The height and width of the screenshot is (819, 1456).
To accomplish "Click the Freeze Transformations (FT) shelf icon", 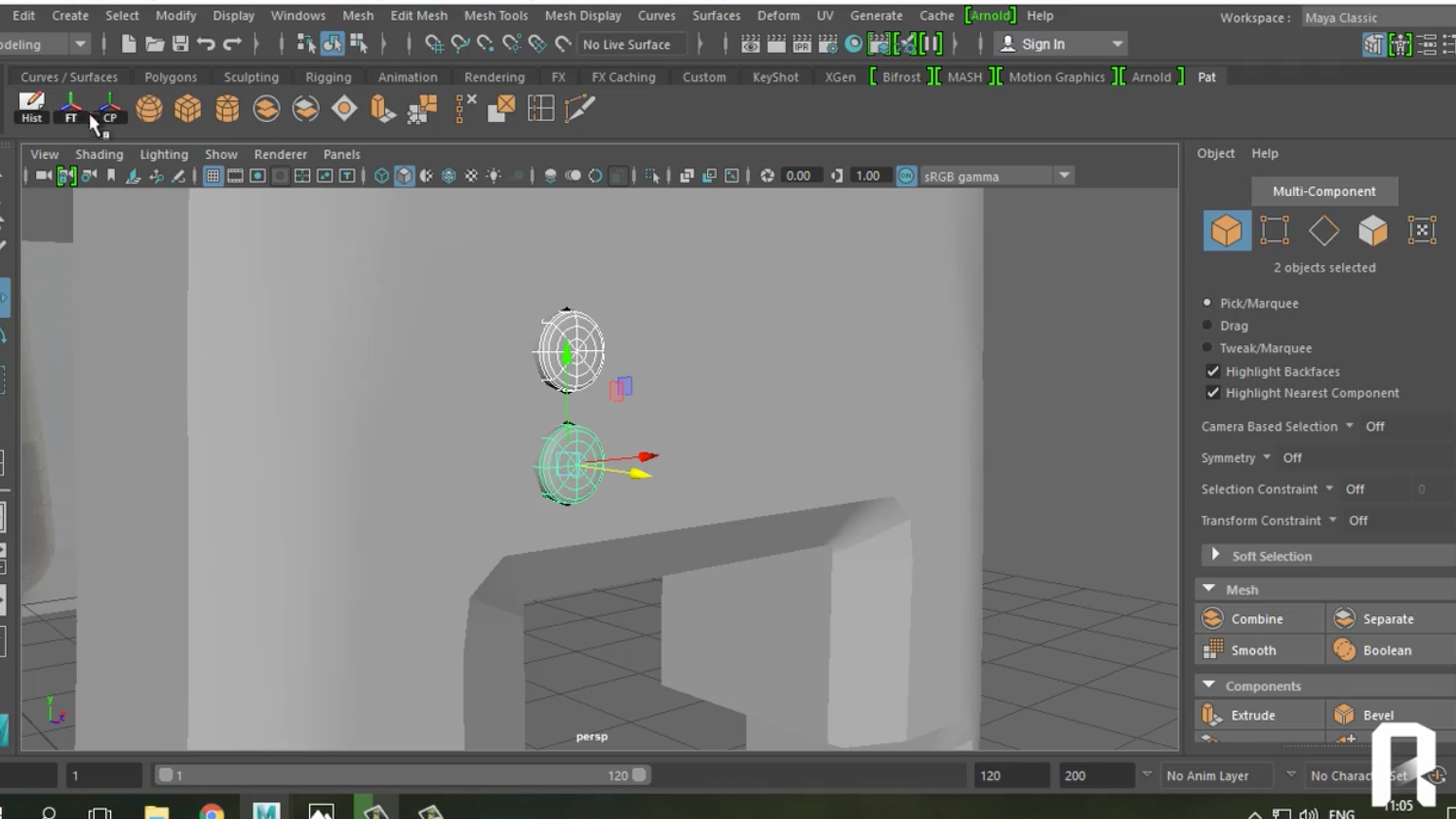I will point(70,106).
